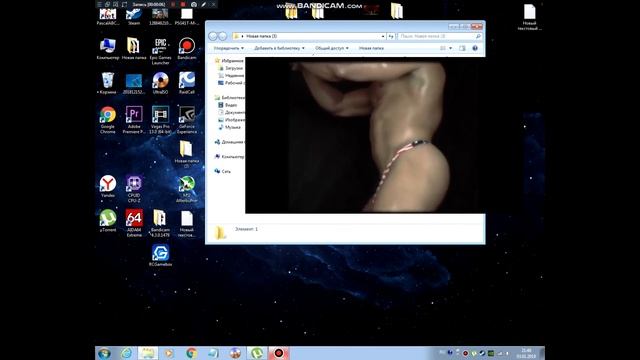Open the AIDA64 Extreme shortcut
640x360 pixels.
(134, 223)
